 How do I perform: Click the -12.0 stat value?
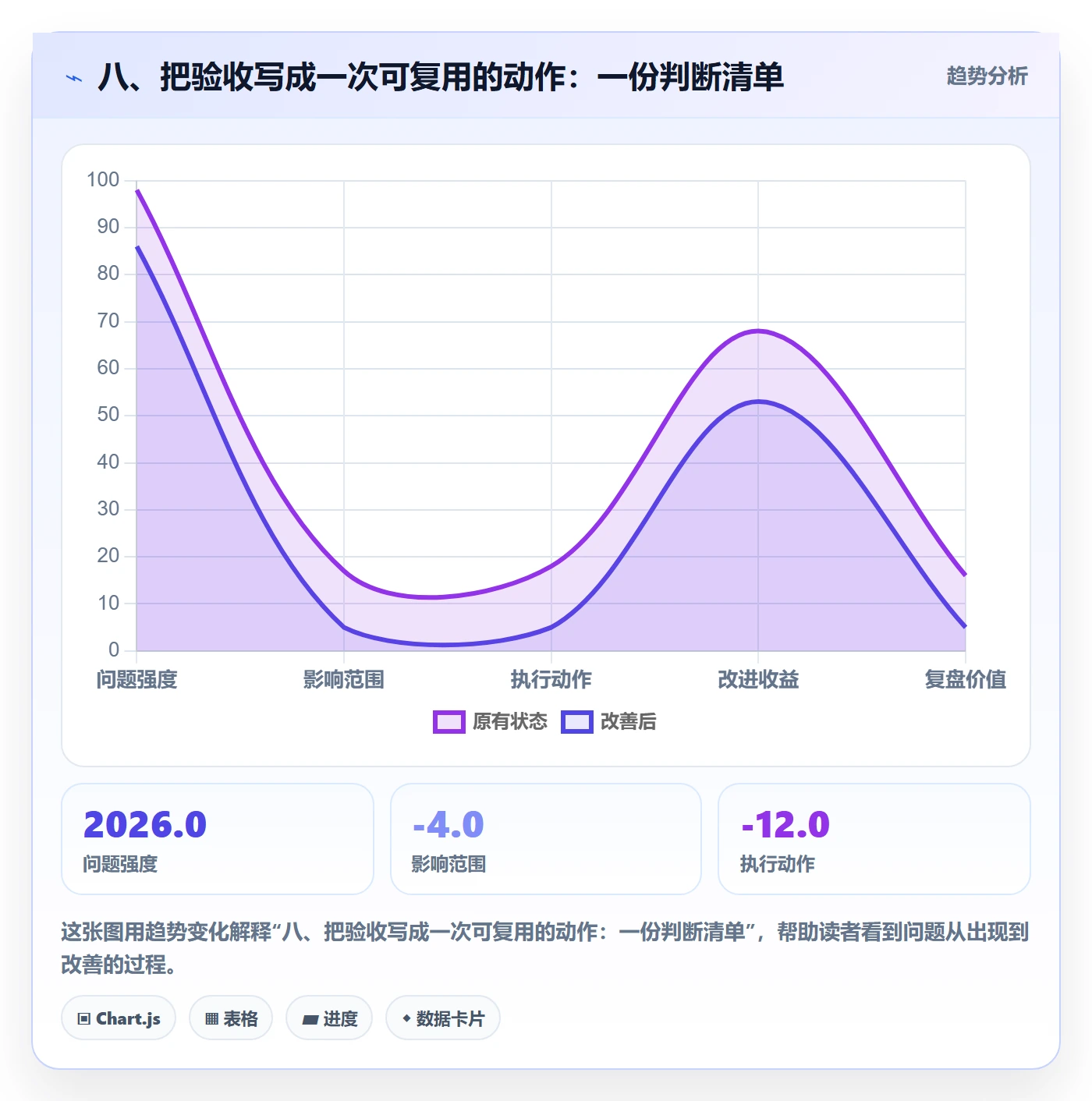785,824
